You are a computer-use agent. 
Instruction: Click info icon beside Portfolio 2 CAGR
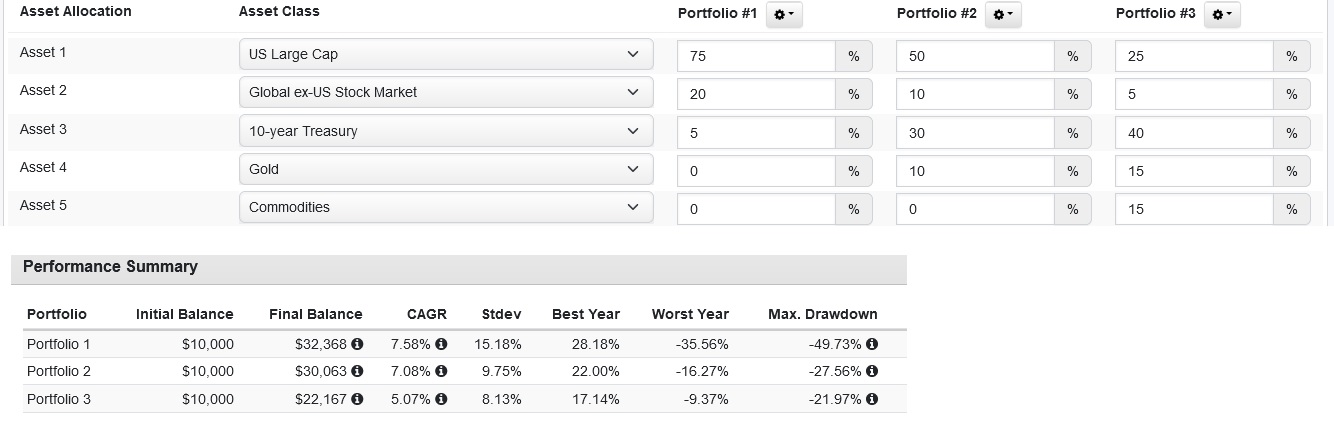(441, 372)
